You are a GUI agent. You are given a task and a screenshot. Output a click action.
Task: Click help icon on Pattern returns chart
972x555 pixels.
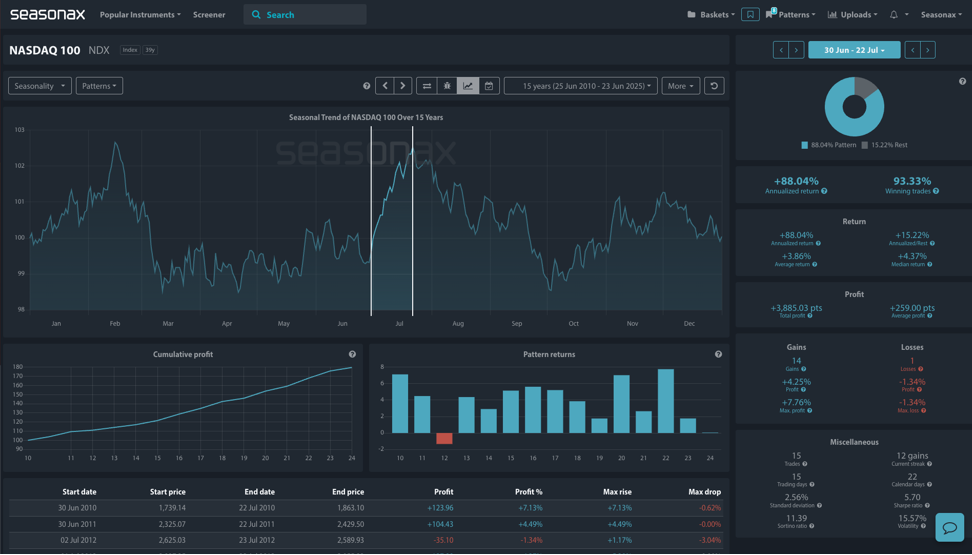pyautogui.click(x=718, y=354)
